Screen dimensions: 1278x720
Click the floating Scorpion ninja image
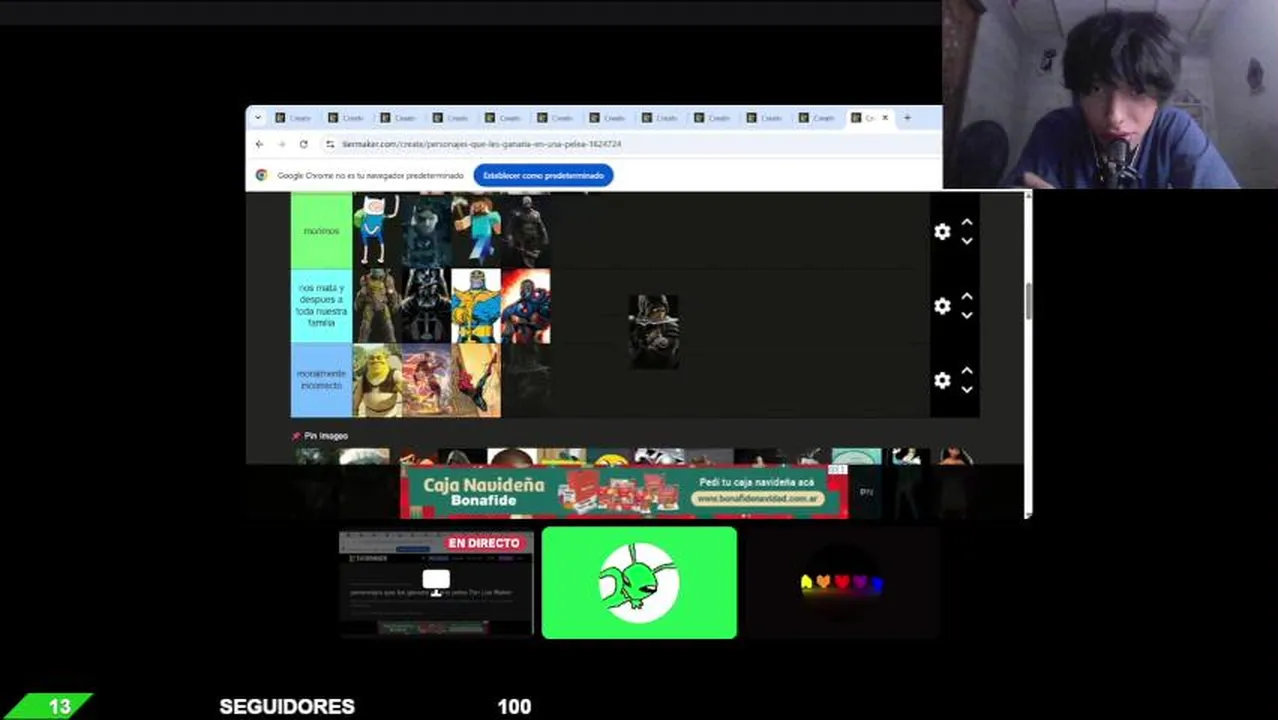click(654, 332)
